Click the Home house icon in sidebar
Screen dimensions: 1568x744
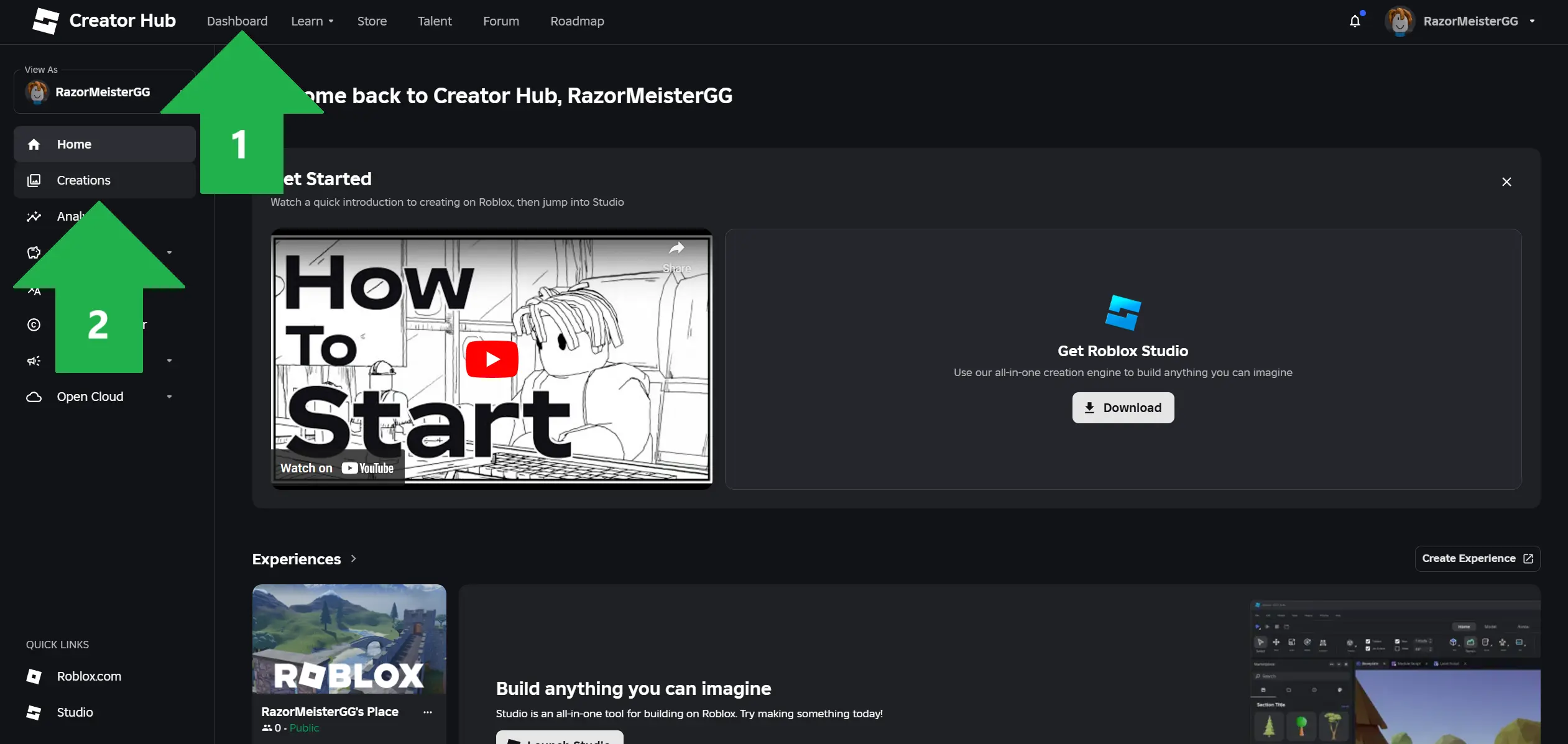[x=34, y=144]
